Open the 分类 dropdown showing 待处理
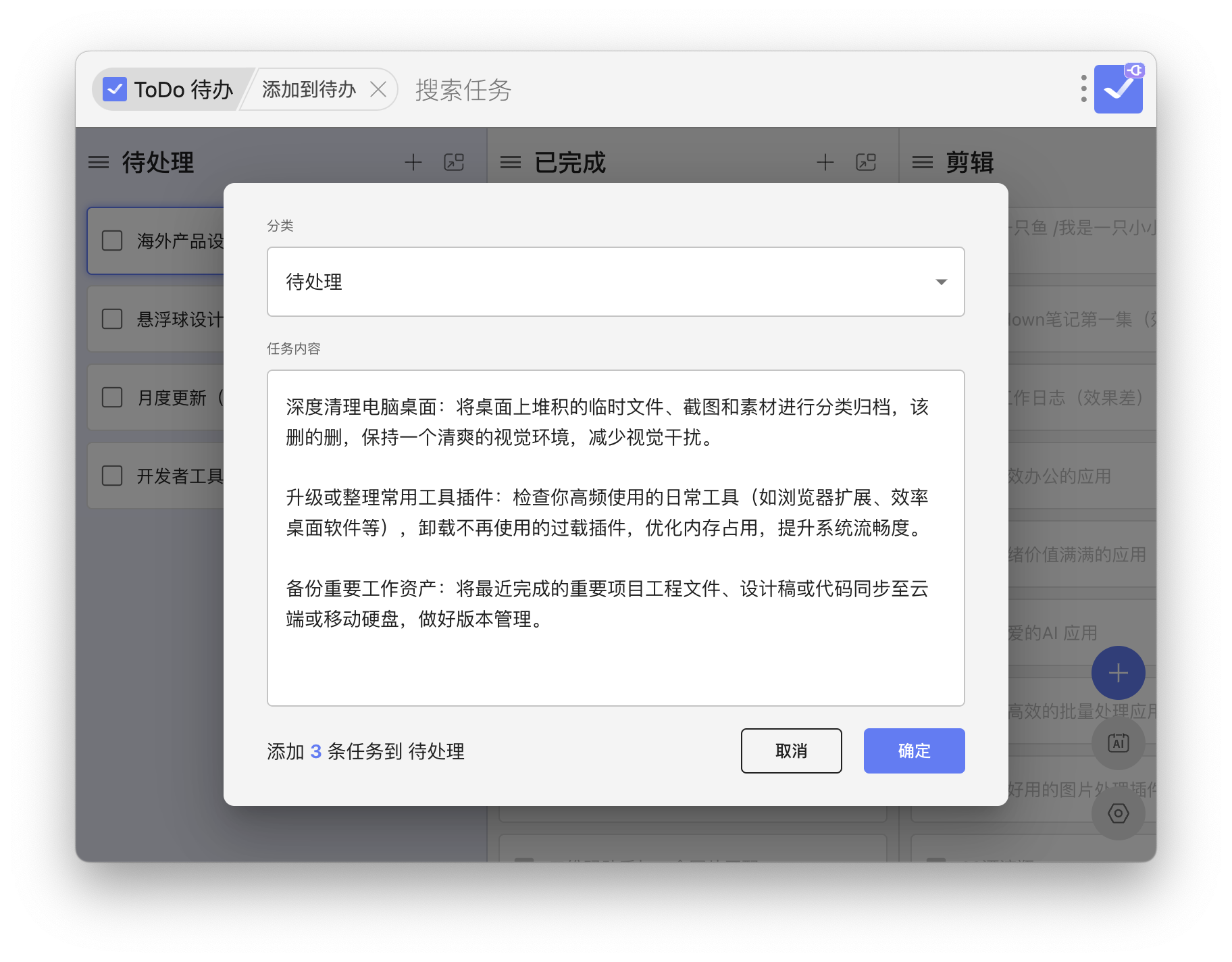 (x=616, y=282)
